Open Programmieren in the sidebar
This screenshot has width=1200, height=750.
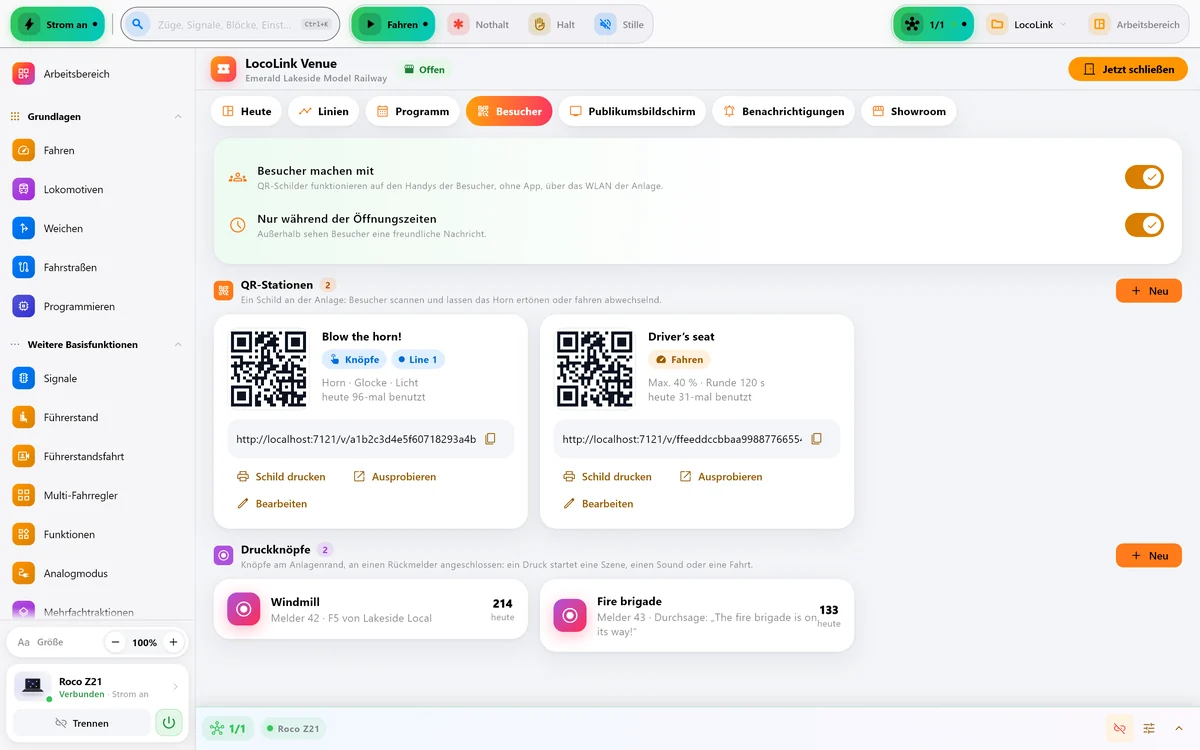97,307
